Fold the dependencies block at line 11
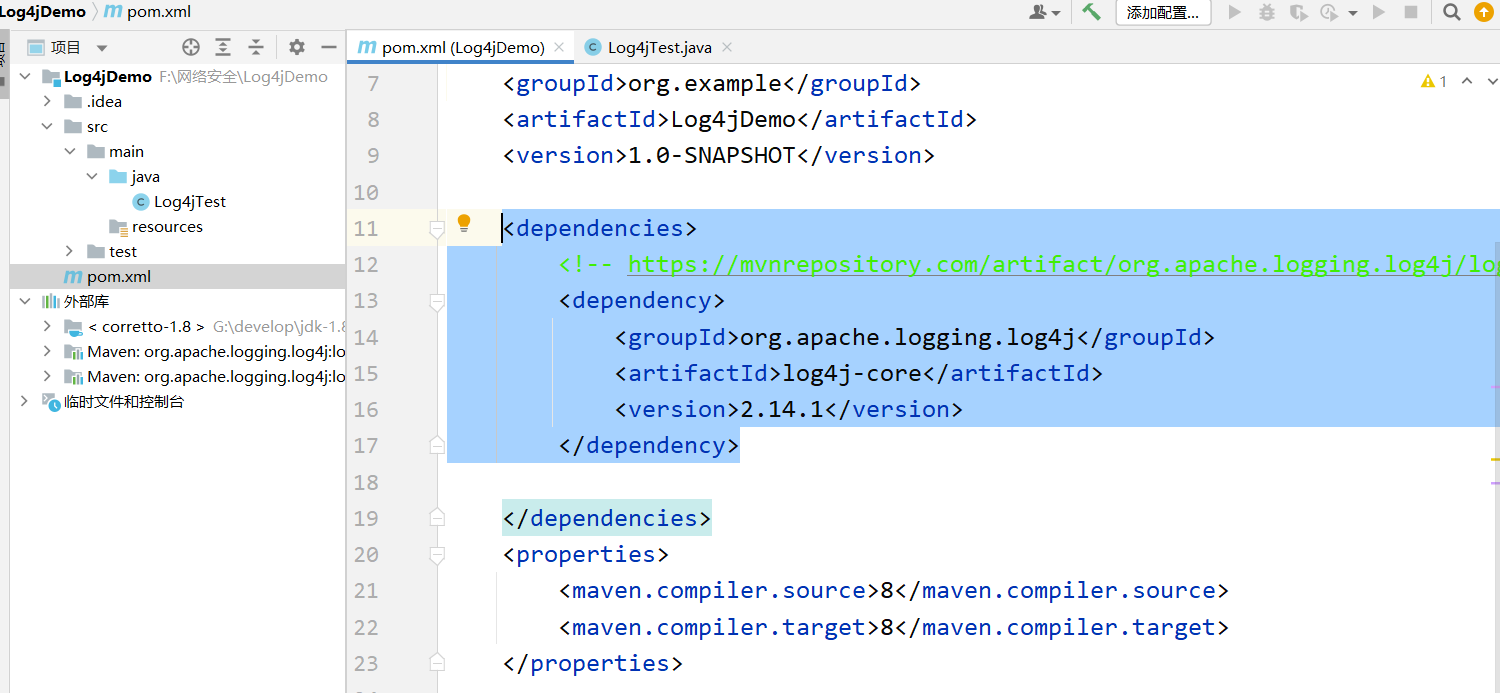The width and height of the screenshot is (1500, 693). [x=437, y=229]
